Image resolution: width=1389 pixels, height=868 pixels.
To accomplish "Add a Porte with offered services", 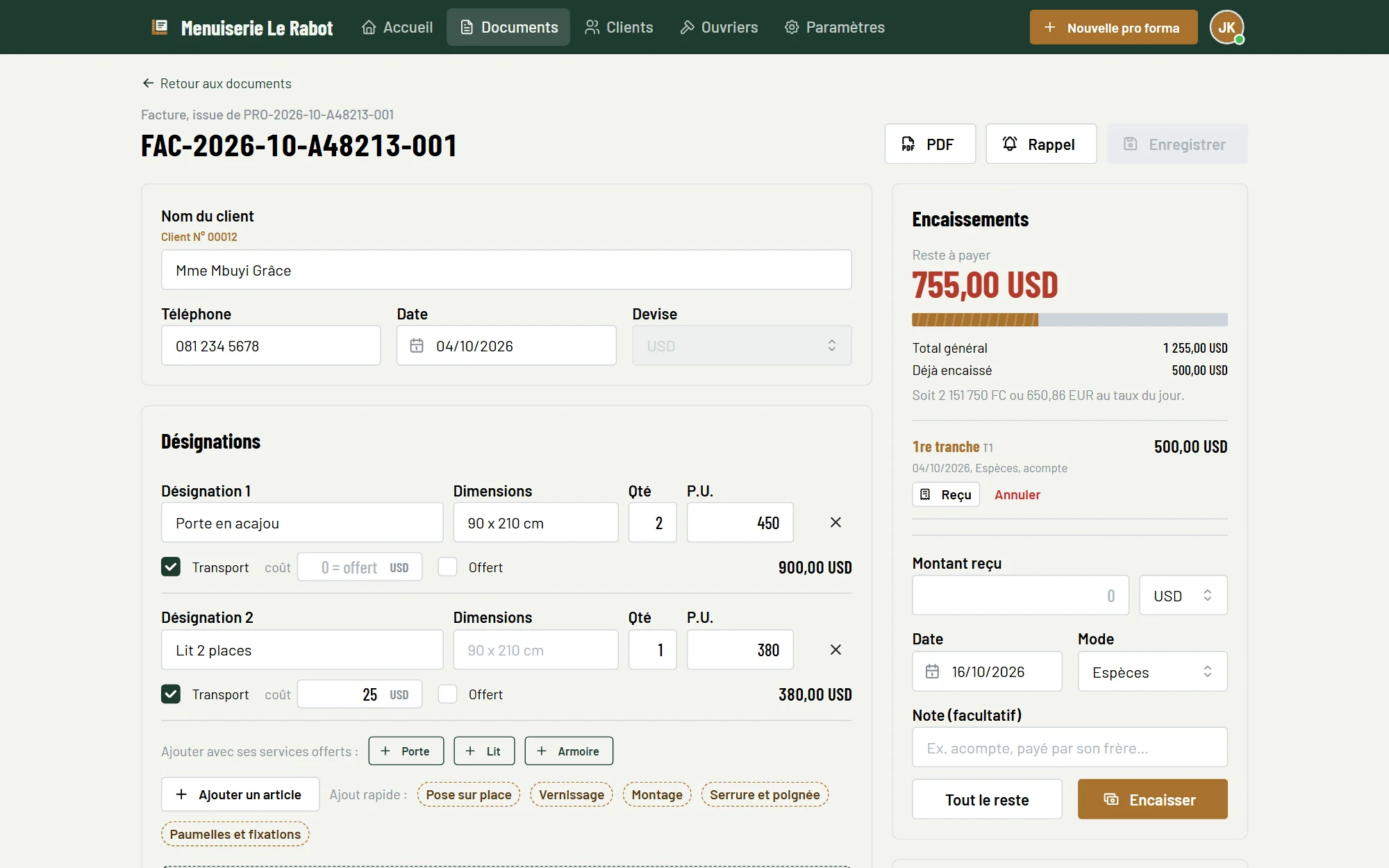I will tap(406, 751).
